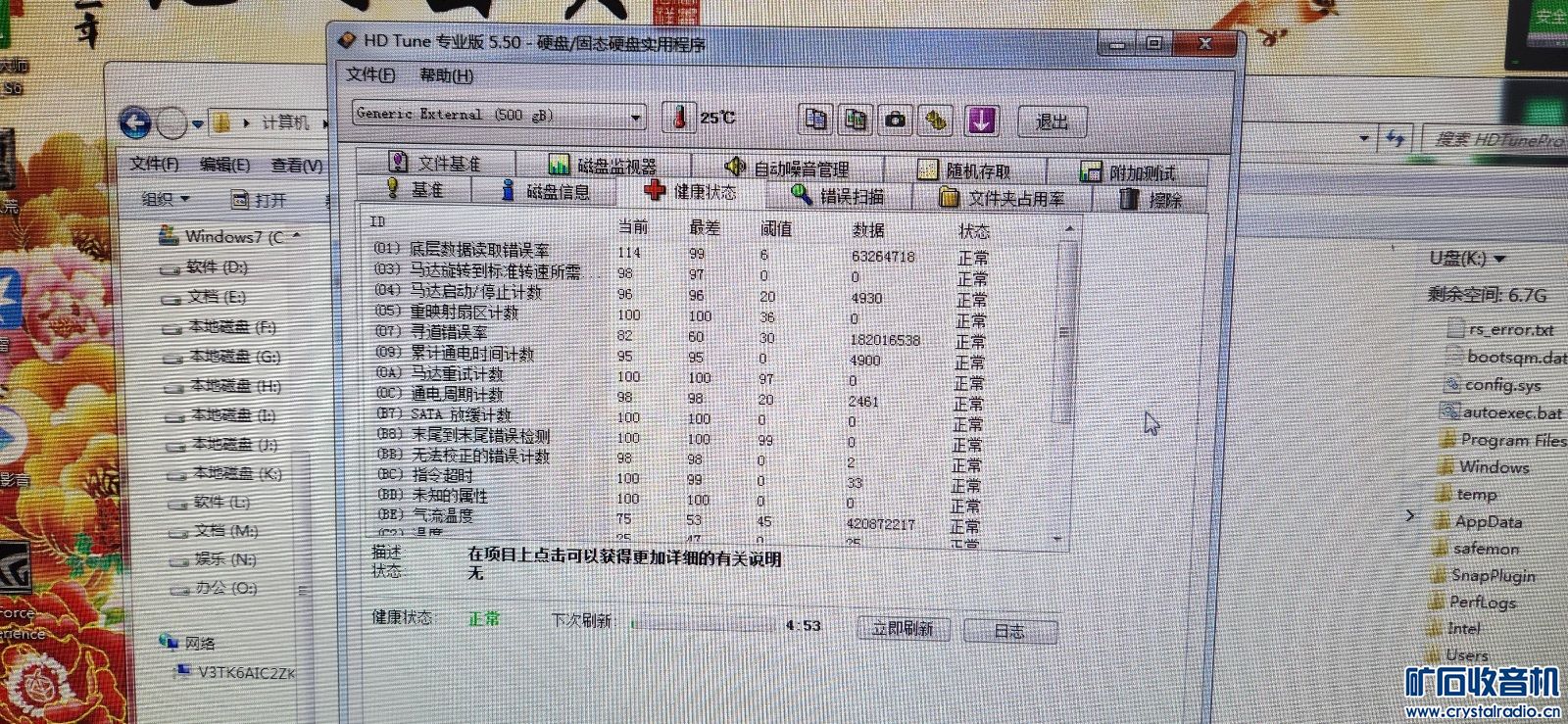Open the 组织 dropdown in Explorer
Image resolution: width=1568 pixels, height=724 pixels.
coord(165,199)
